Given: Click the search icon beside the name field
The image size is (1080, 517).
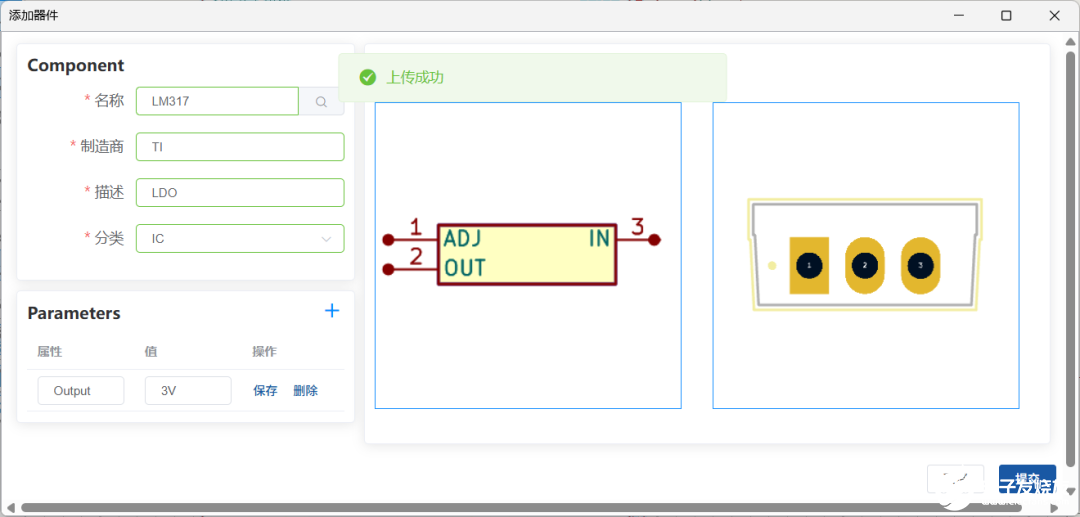Looking at the screenshot, I should pos(321,101).
